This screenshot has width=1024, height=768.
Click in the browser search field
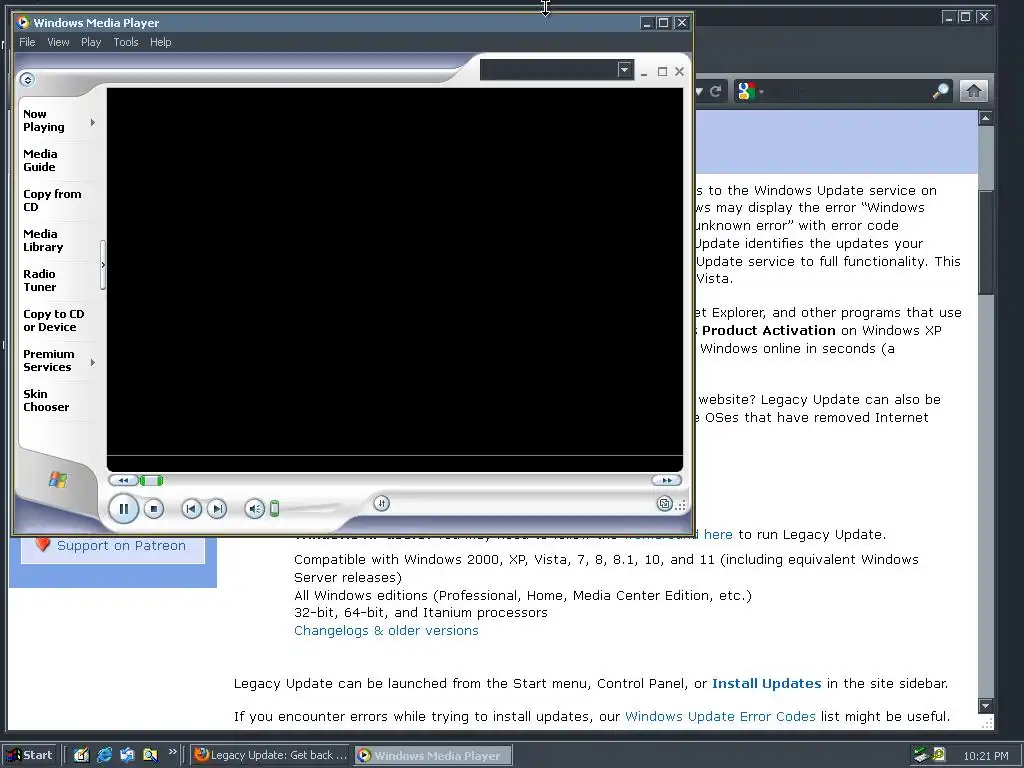849,91
